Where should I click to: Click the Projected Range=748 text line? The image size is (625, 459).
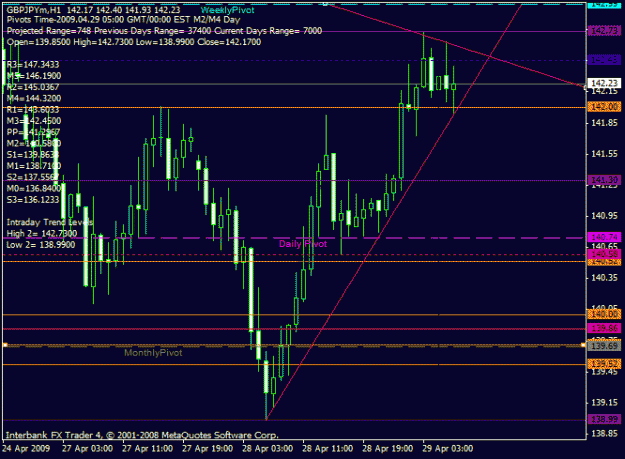point(164,31)
